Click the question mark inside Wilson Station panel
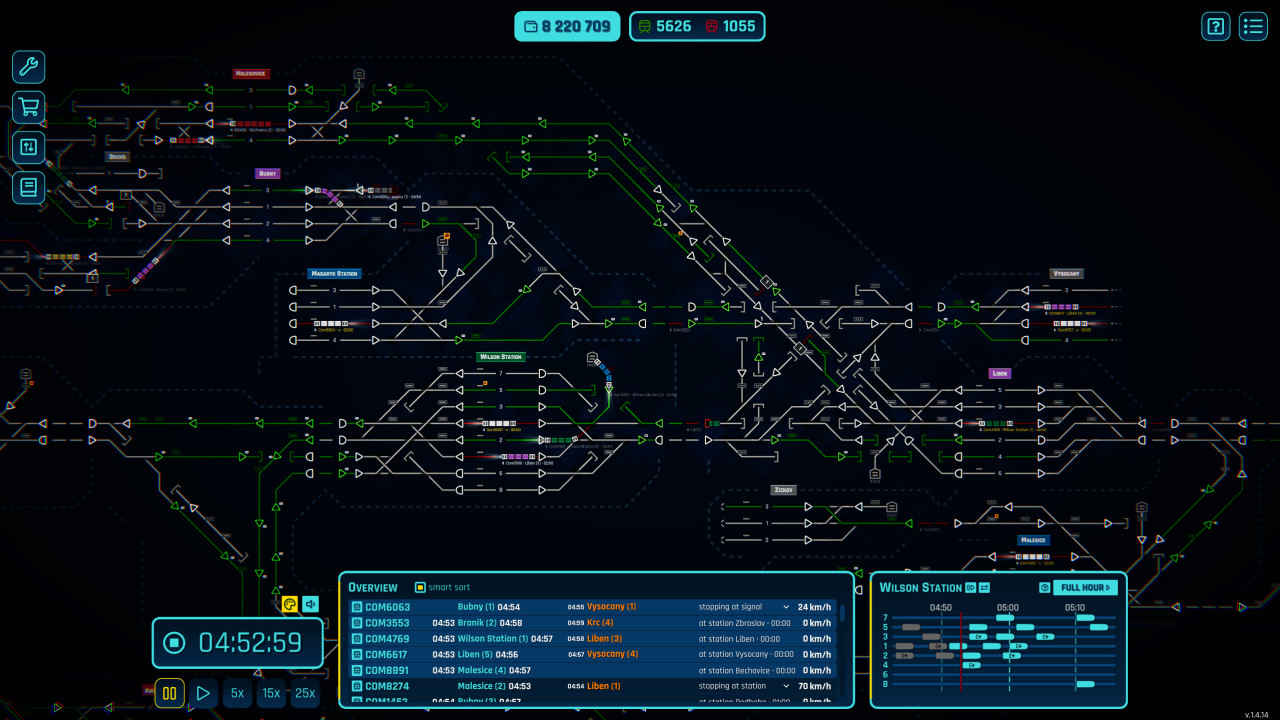Viewport: 1280px width, 720px height. tap(1043, 588)
